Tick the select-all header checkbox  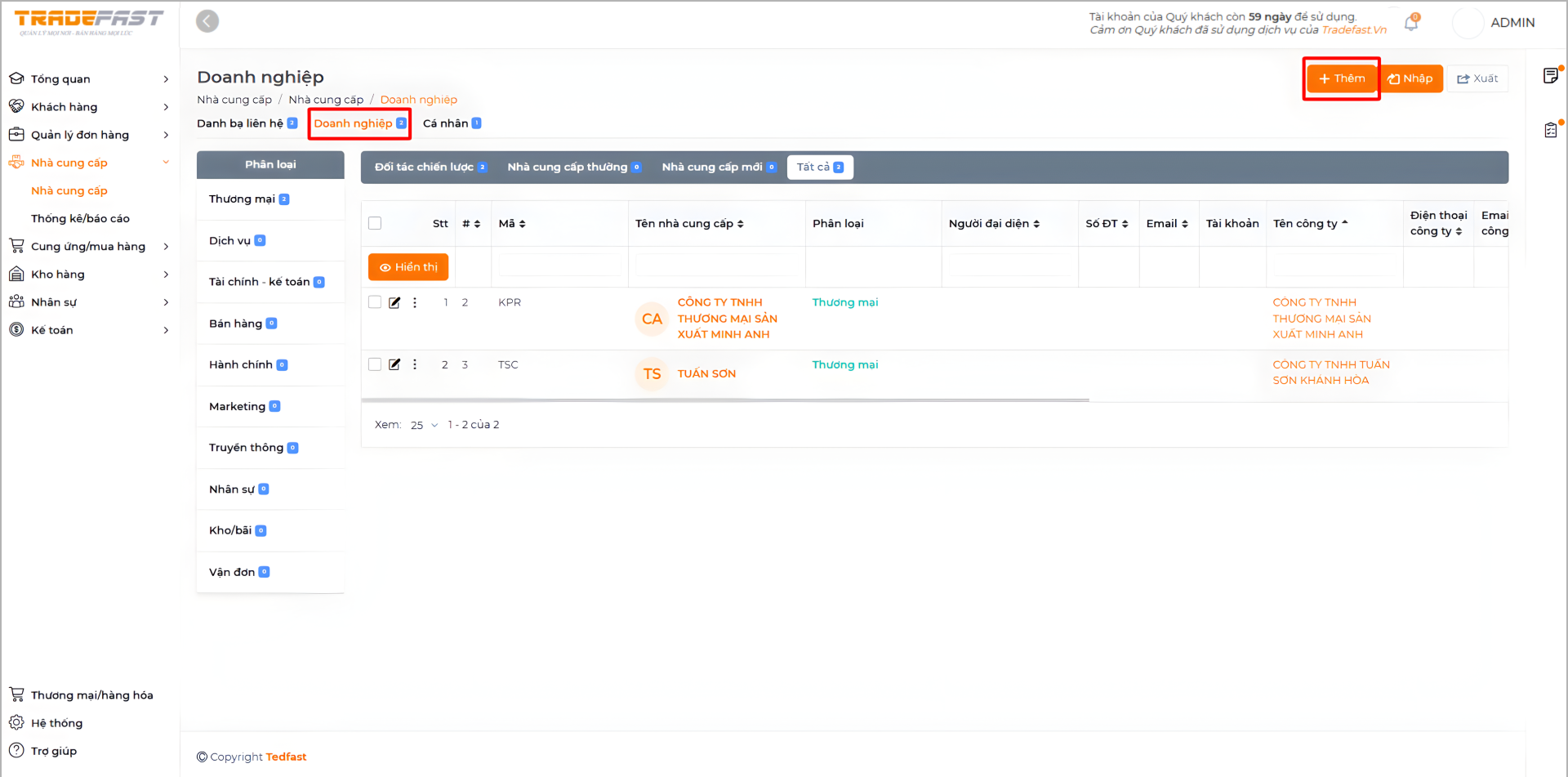point(375,224)
